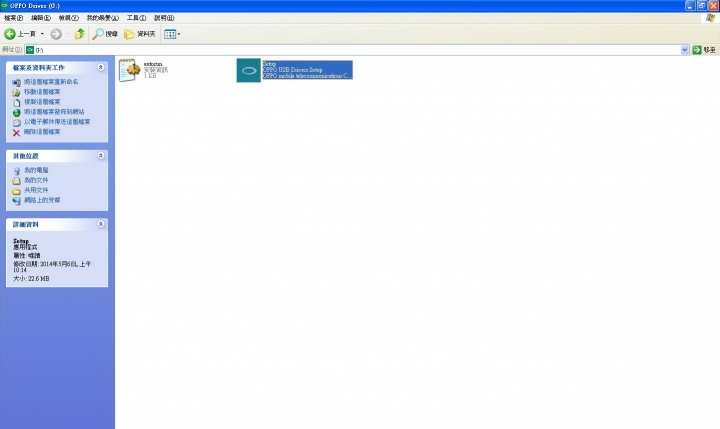
Task: Click rename this file (重新命名) link
Action: [51, 82]
